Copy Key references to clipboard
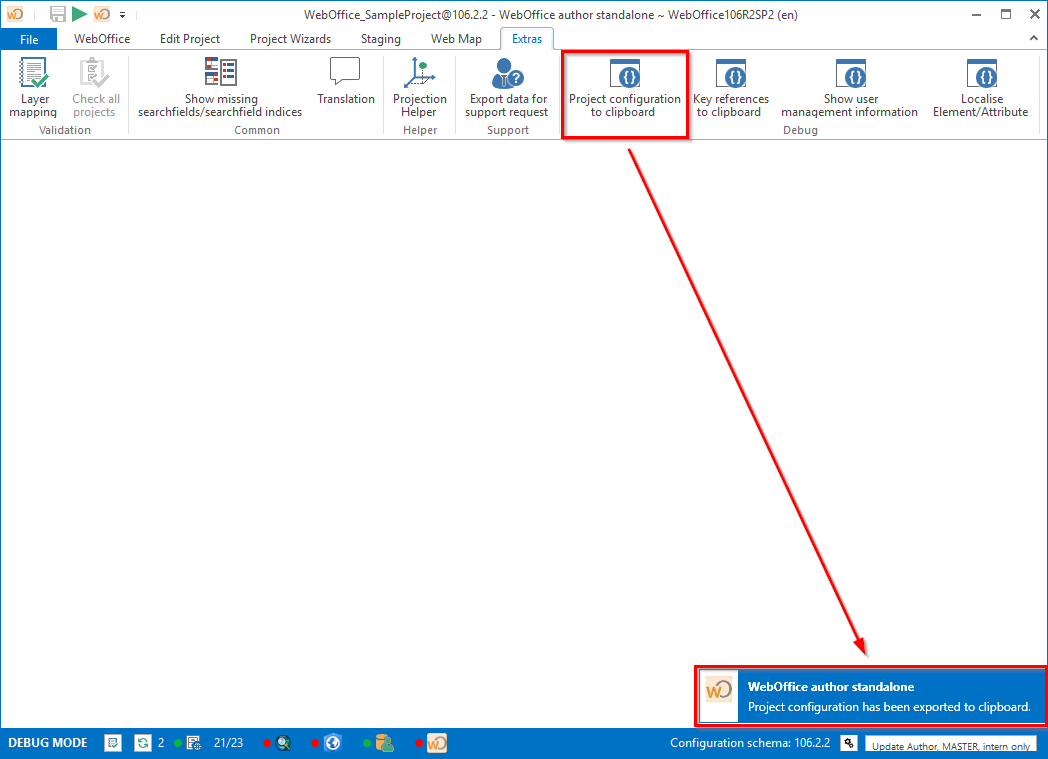The height and width of the screenshot is (759, 1048). click(730, 90)
